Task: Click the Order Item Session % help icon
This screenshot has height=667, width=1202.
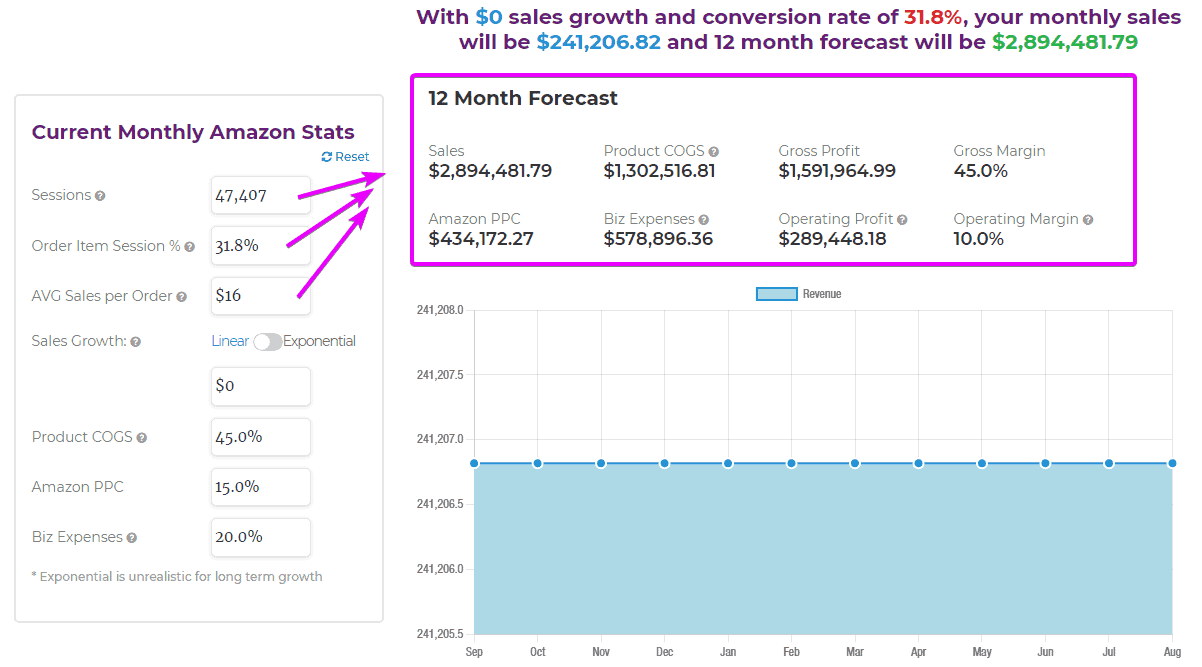Action: (x=190, y=245)
